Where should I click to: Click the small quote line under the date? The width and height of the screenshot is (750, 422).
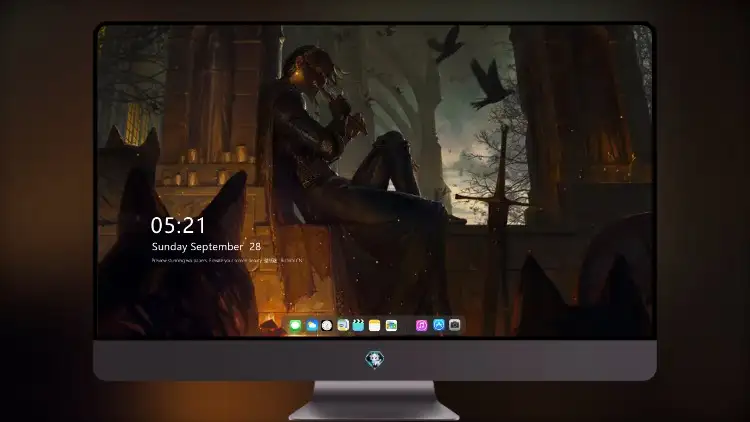coord(227,261)
